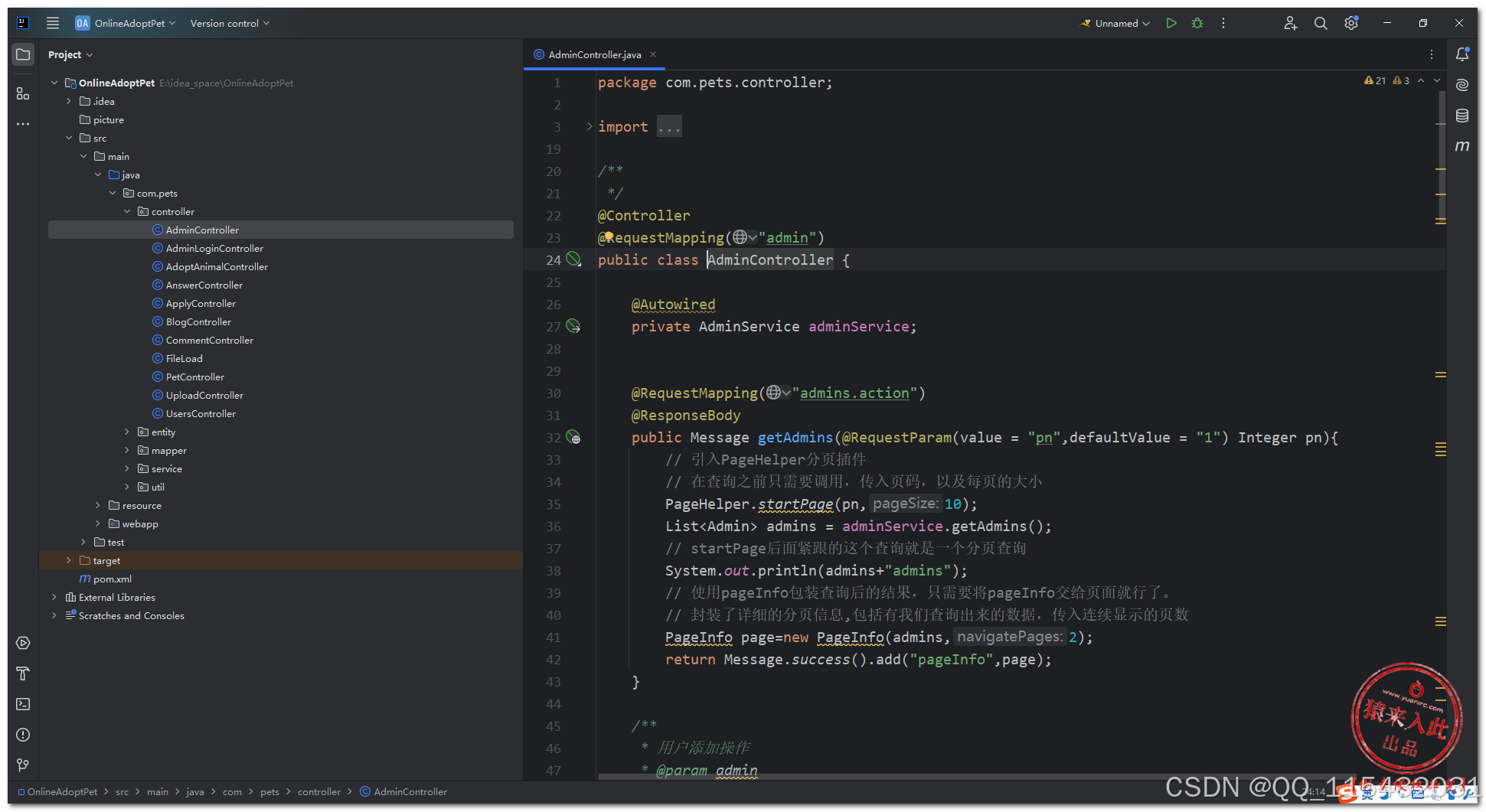Open Services tool window icon
1486x812 pixels.
click(x=23, y=643)
